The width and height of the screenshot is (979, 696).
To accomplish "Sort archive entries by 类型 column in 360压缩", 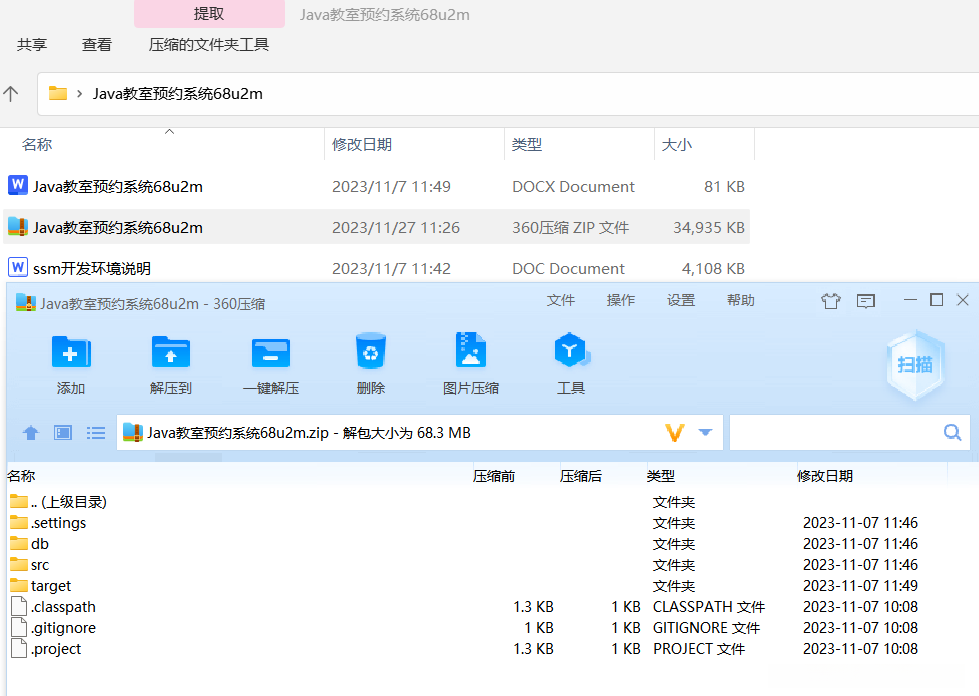I will [x=661, y=476].
